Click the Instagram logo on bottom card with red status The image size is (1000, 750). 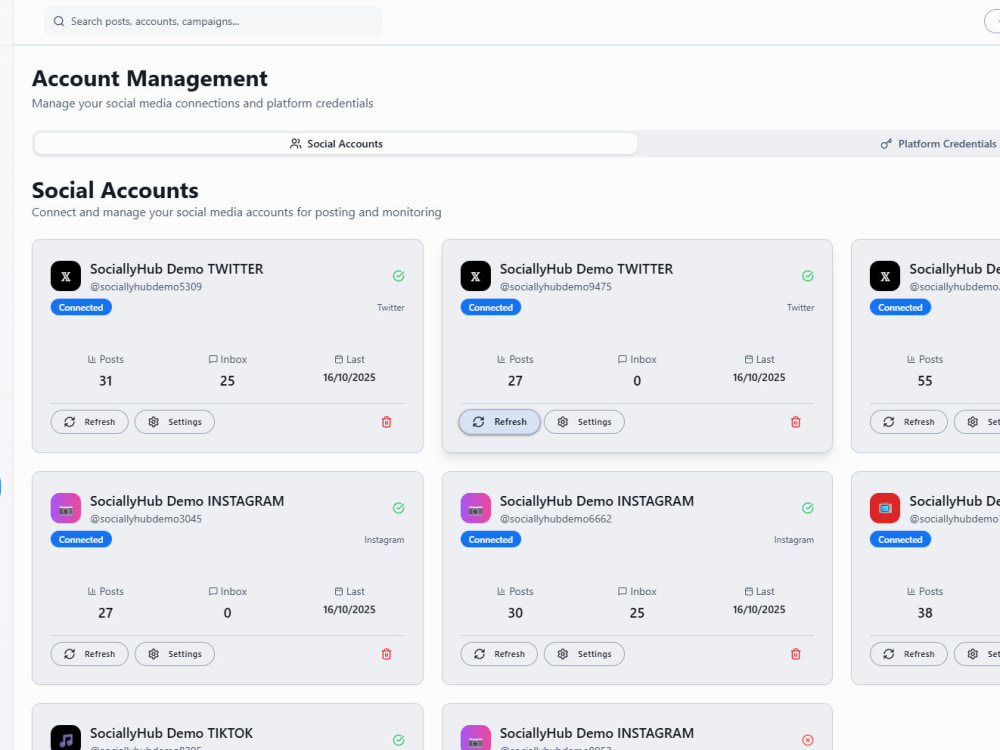476,738
